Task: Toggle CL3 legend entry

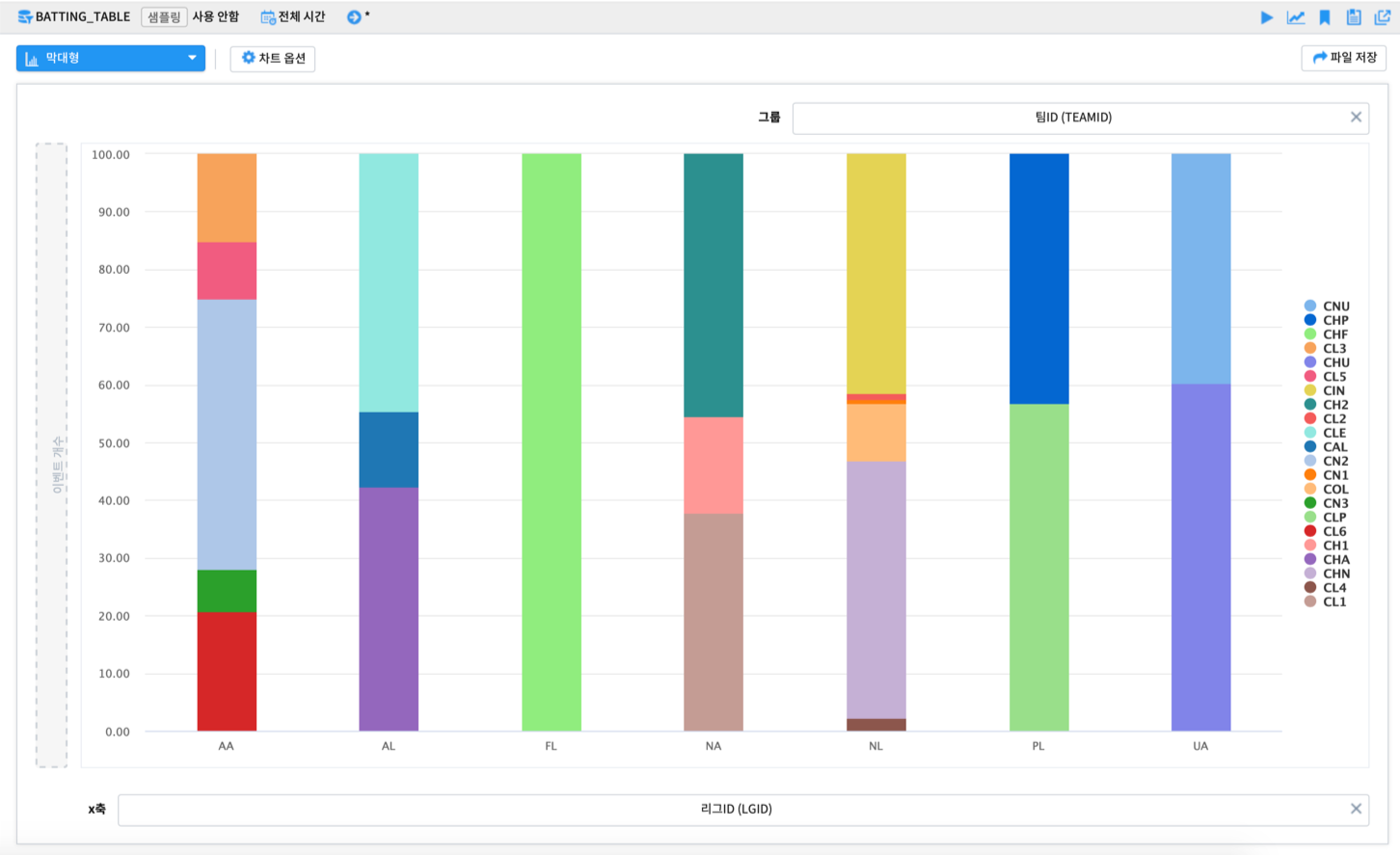Action: tap(1327, 348)
